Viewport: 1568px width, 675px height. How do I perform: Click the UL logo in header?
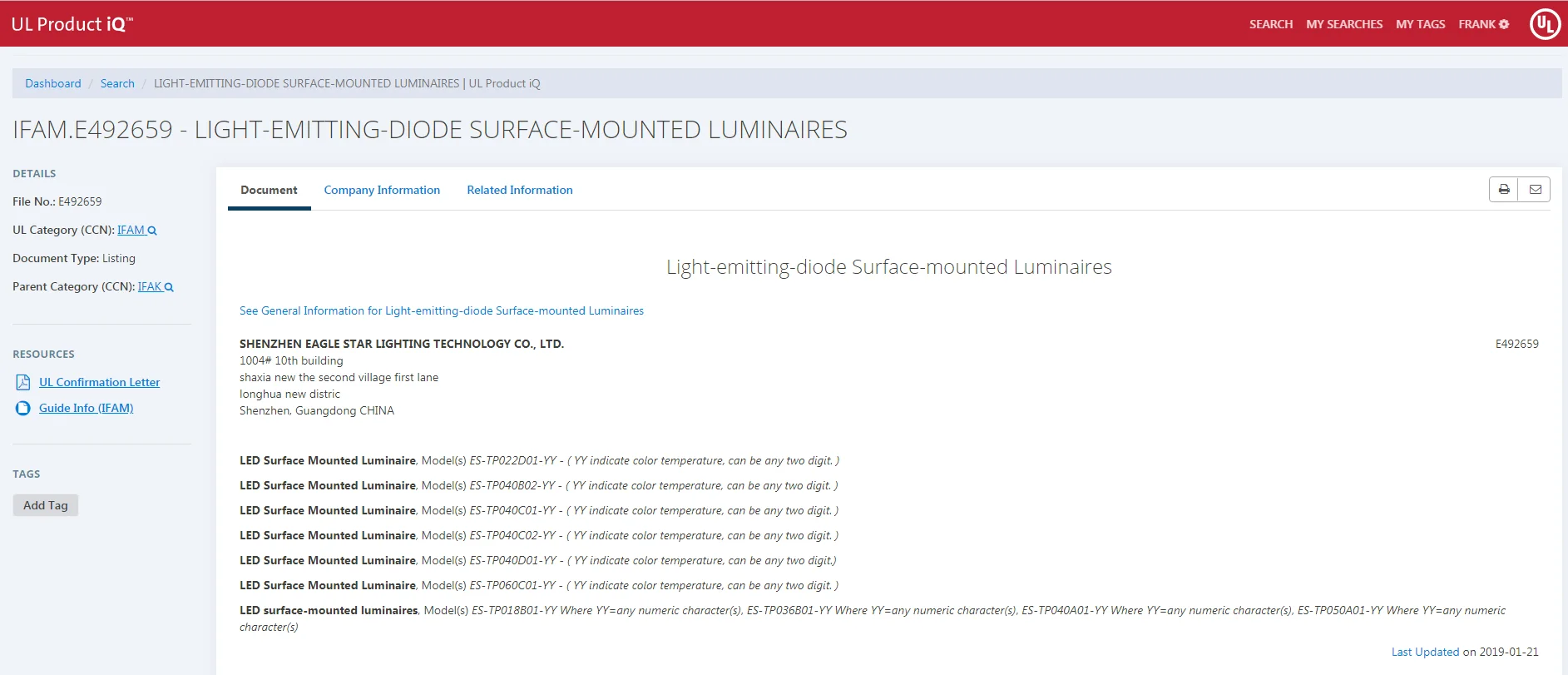click(x=1545, y=24)
